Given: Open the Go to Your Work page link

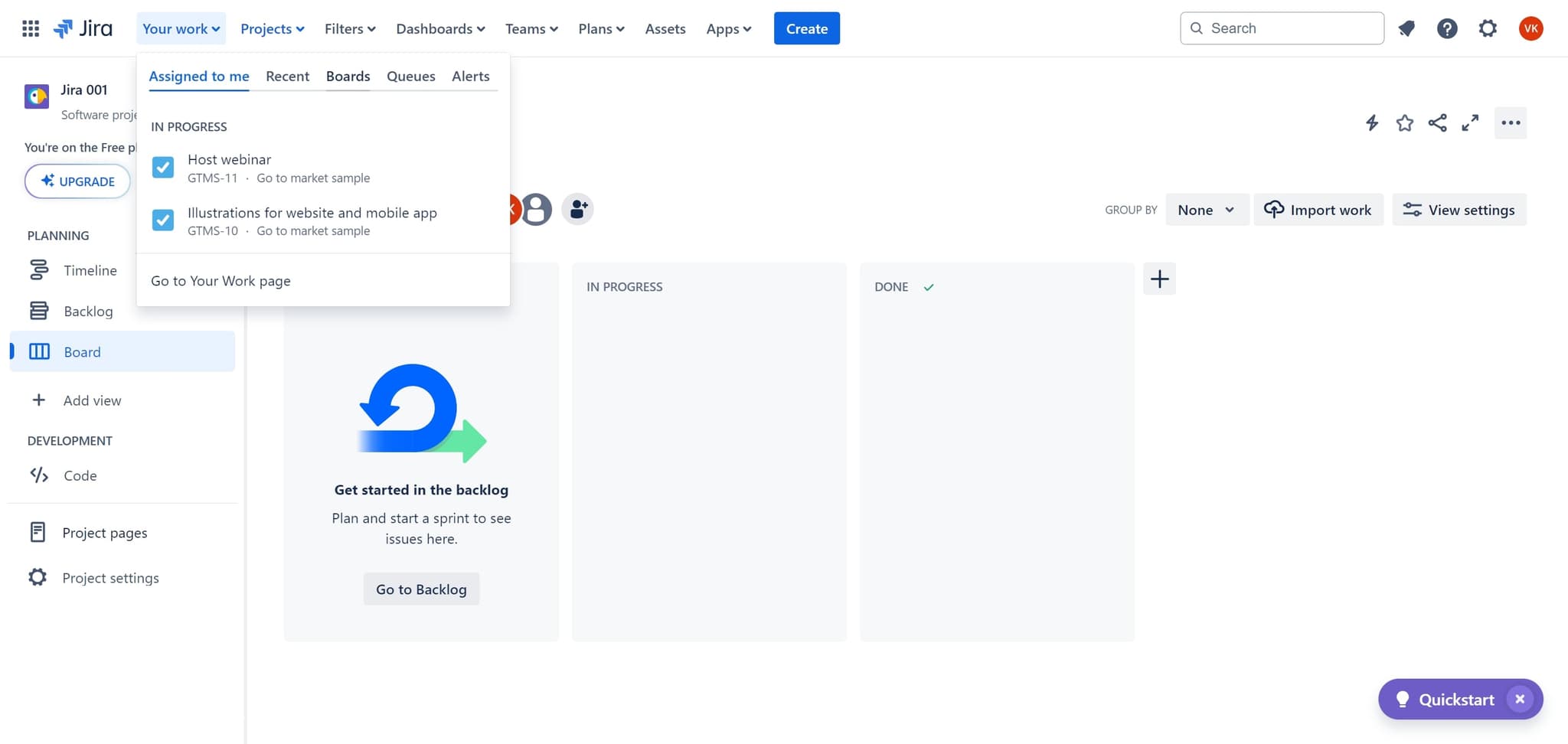Looking at the screenshot, I should coord(220,281).
